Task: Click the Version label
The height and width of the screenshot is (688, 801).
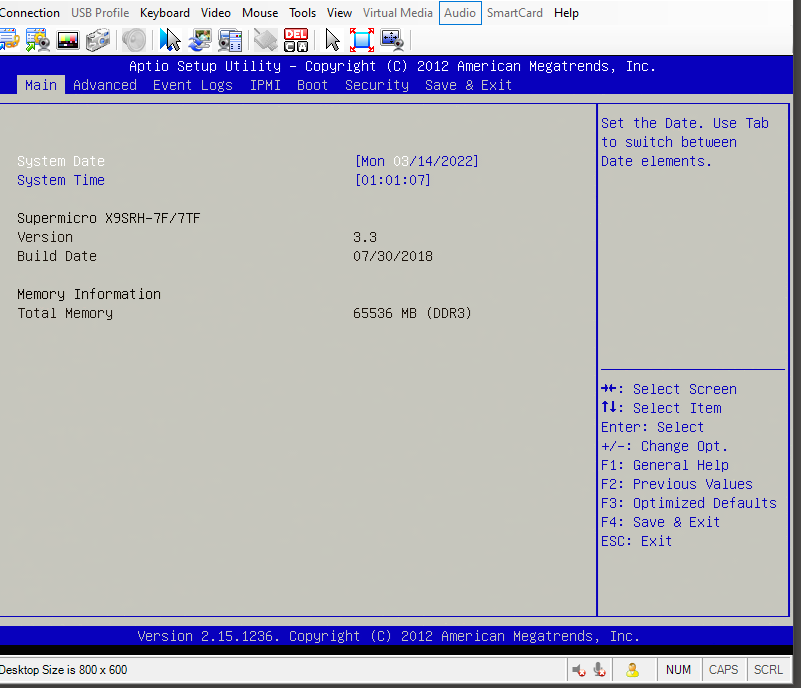Action: pyautogui.click(x=45, y=238)
